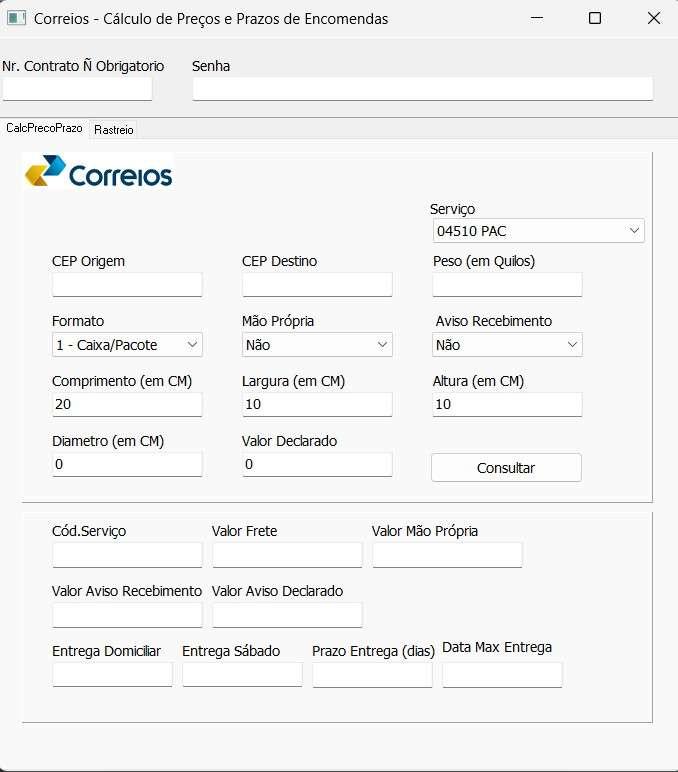Click into the Senha field
Image resolution: width=678 pixels, height=772 pixels.
(x=423, y=89)
